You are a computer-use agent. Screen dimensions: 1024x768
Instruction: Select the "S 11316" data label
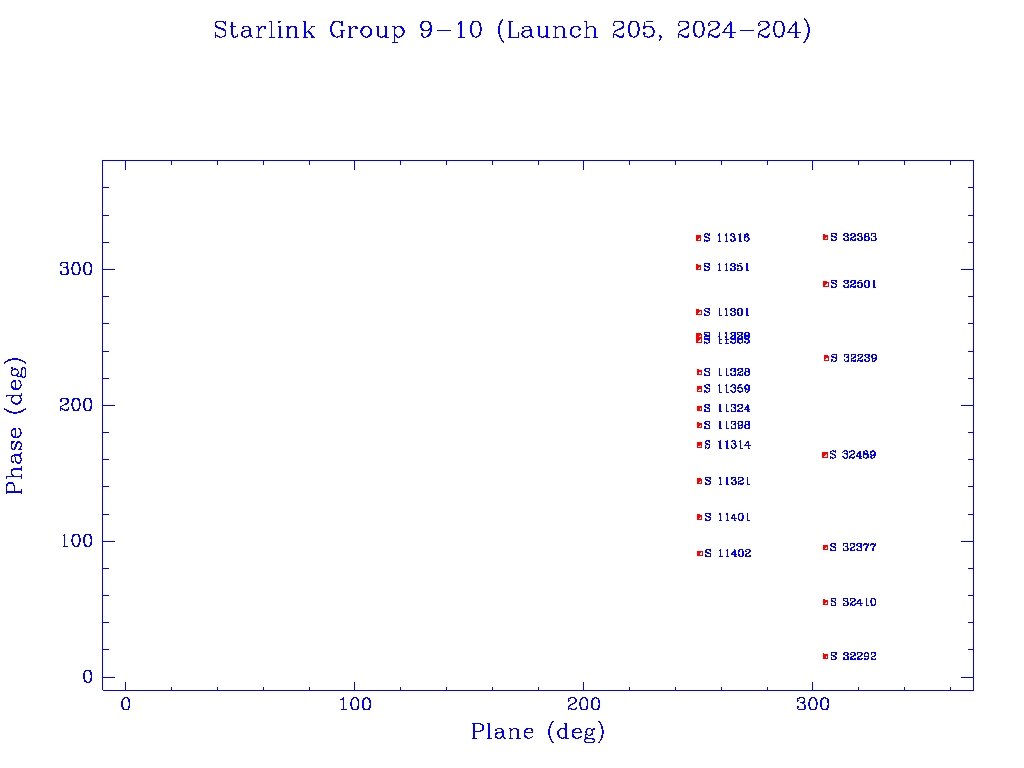point(727,238)
